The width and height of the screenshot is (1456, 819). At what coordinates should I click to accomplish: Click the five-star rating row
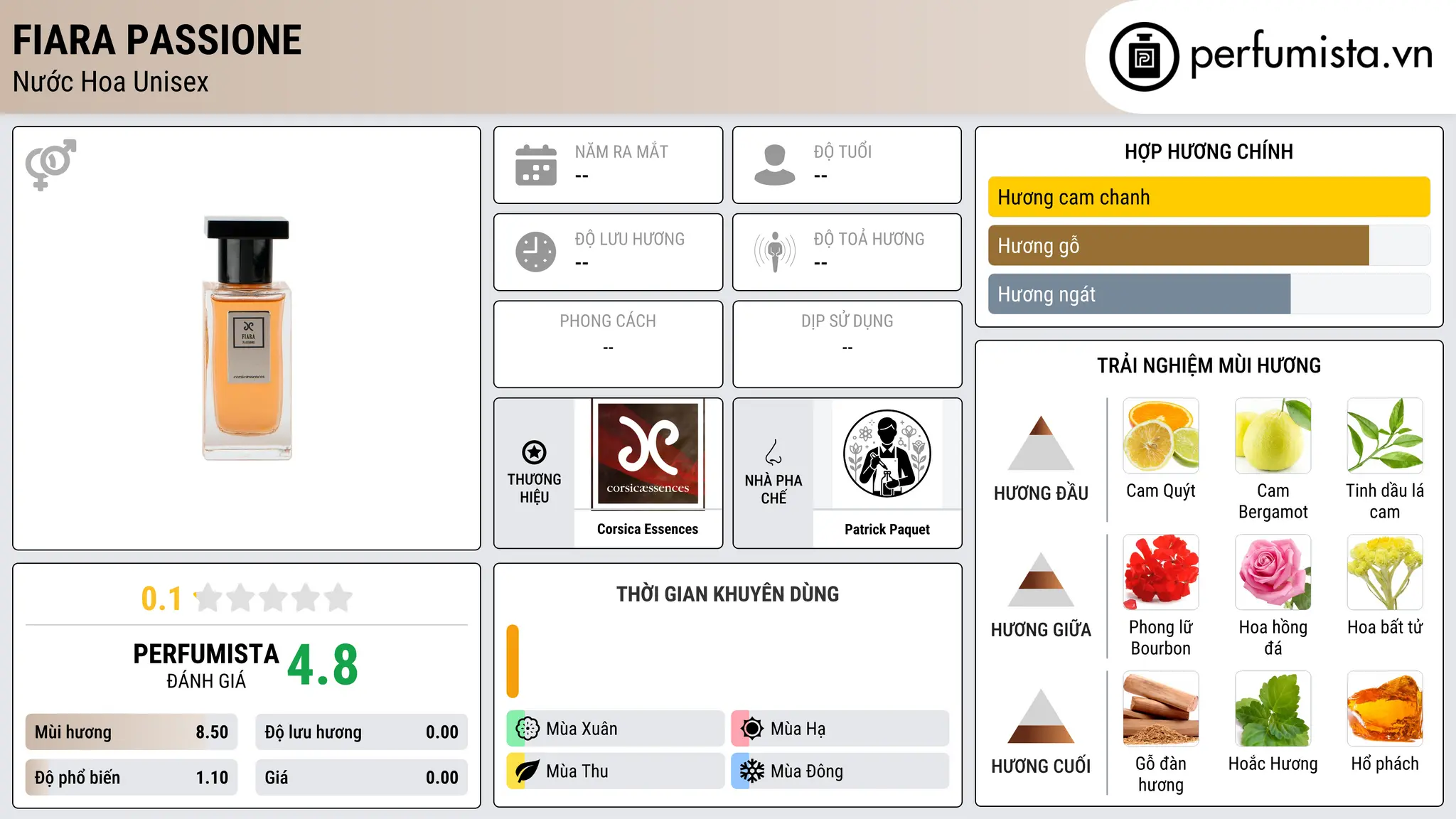[x=274, y=598]
